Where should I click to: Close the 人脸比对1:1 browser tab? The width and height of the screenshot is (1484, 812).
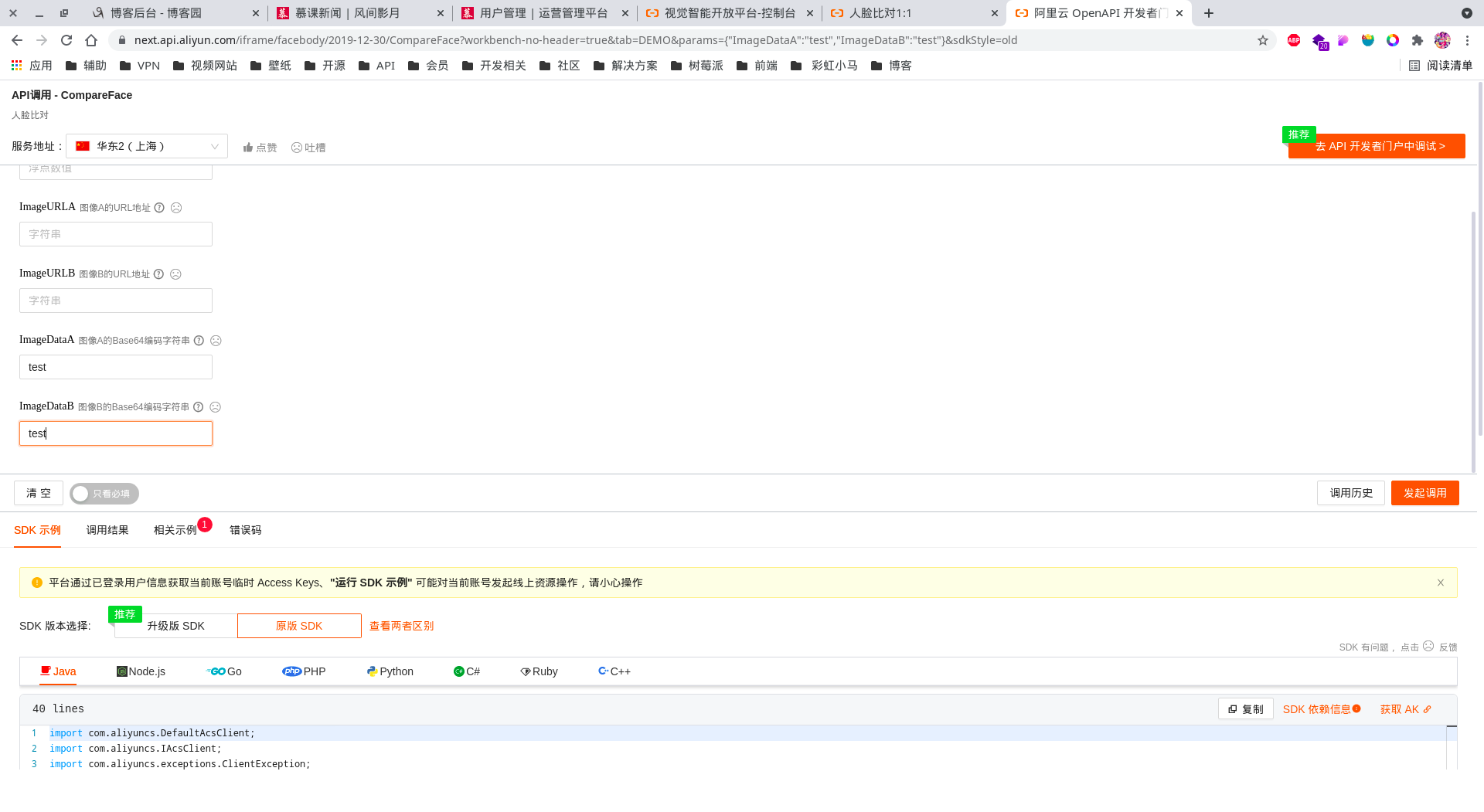click(x=995, y=13)
